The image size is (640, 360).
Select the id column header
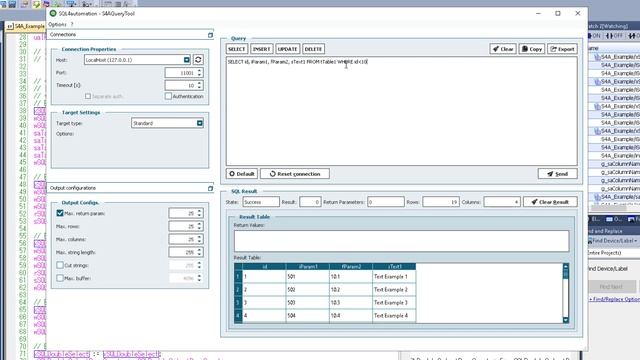(x=264, y=267)
